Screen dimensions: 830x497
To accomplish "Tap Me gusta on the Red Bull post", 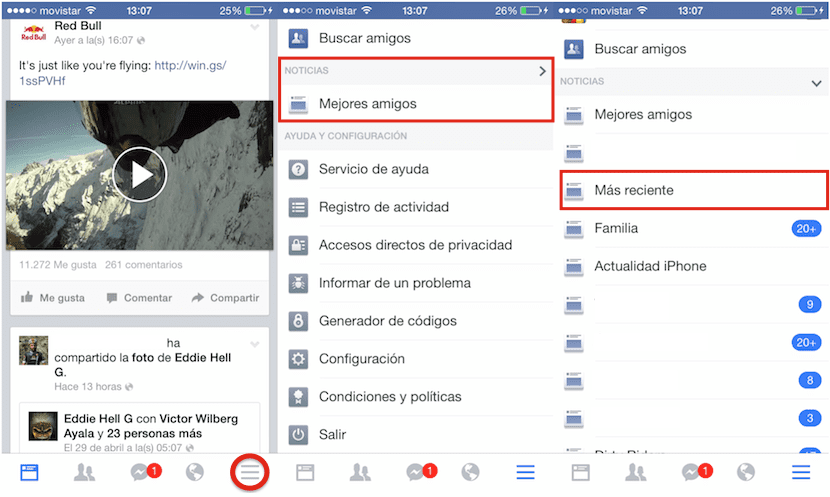I will pos(52,298).
